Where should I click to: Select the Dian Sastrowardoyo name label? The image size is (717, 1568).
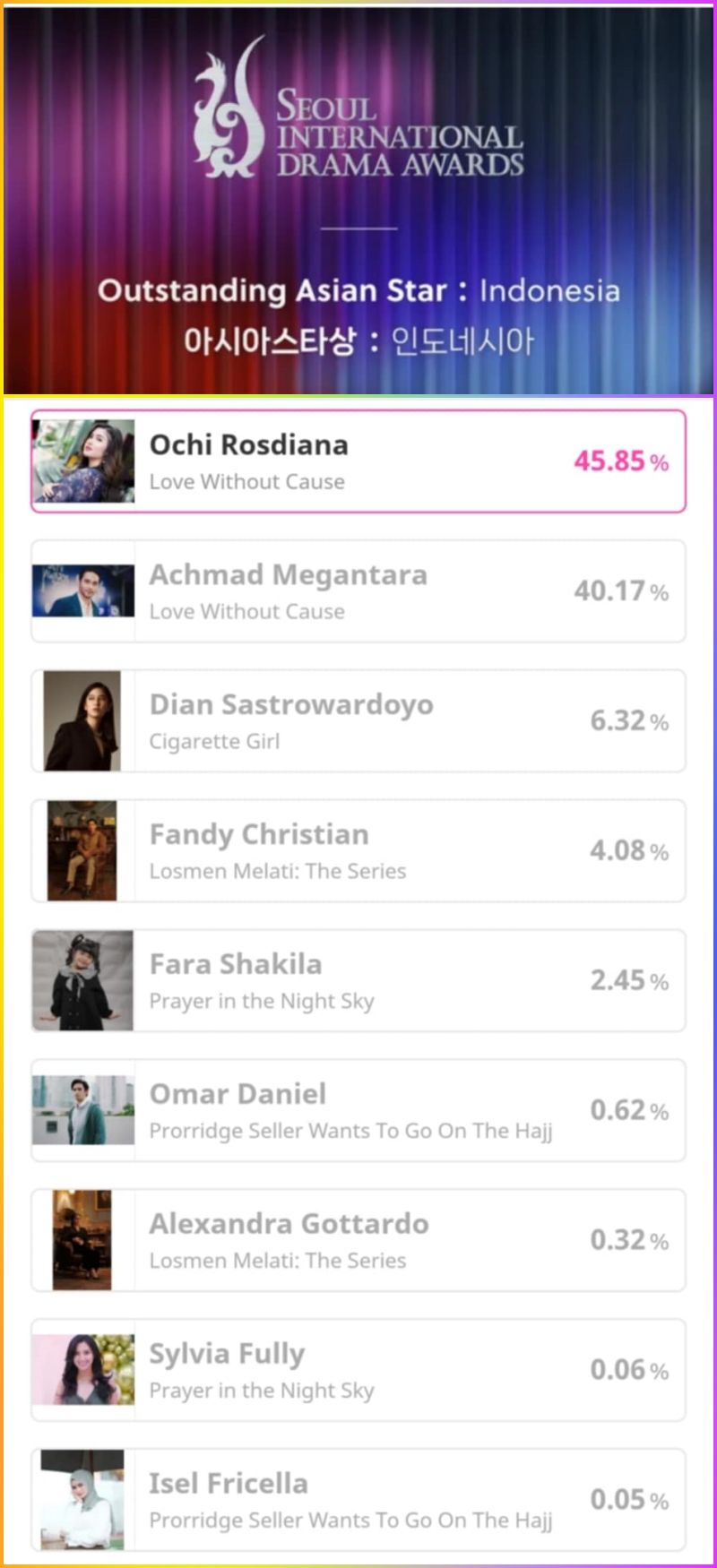point(291,704)
